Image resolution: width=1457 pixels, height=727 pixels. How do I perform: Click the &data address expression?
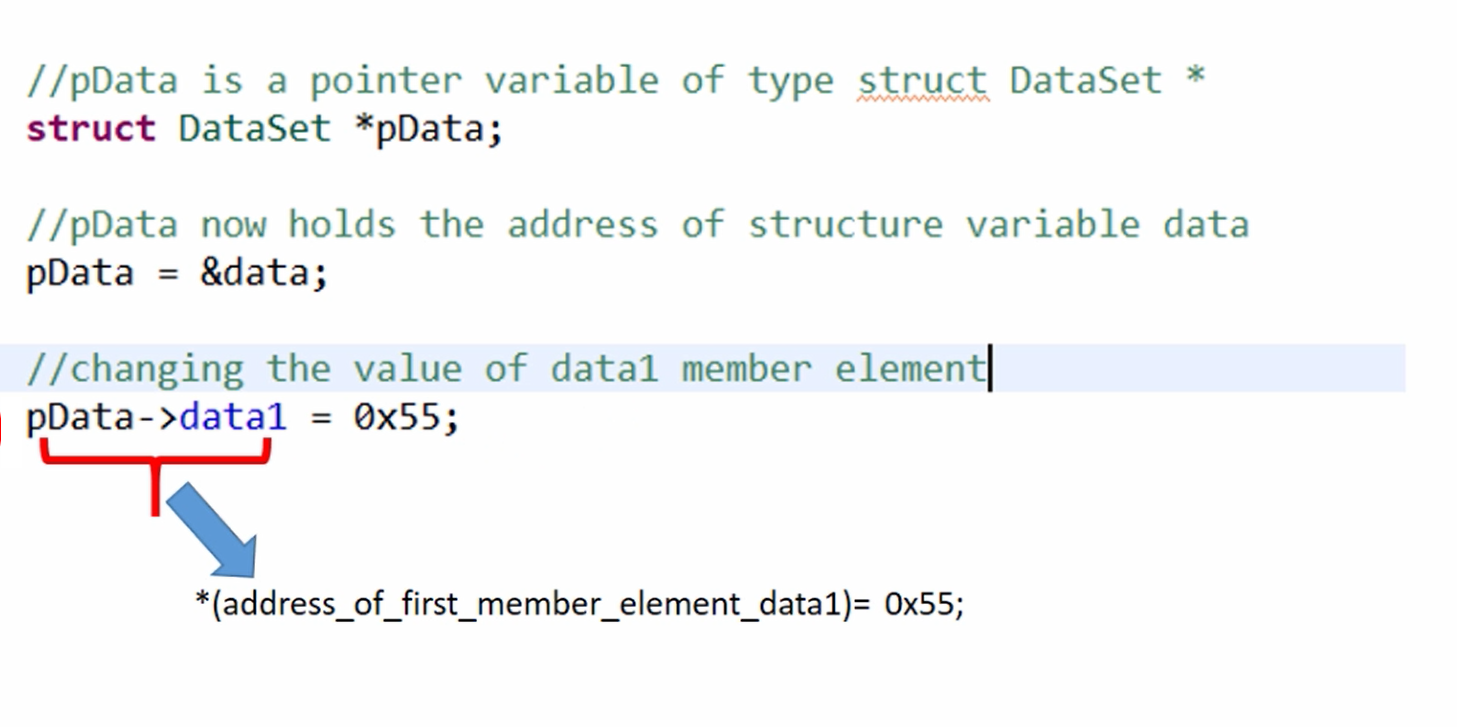coord(264,273)
